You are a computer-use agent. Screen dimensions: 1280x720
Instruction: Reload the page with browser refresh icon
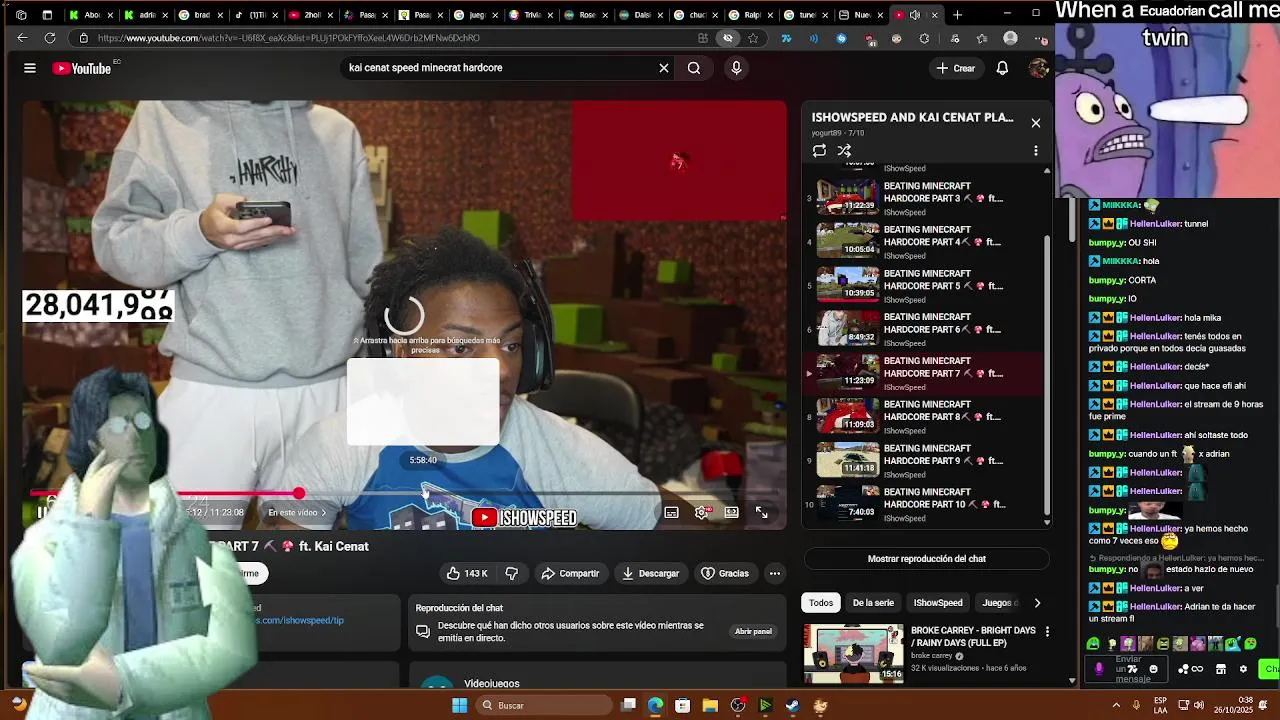(x=50, y=38)
